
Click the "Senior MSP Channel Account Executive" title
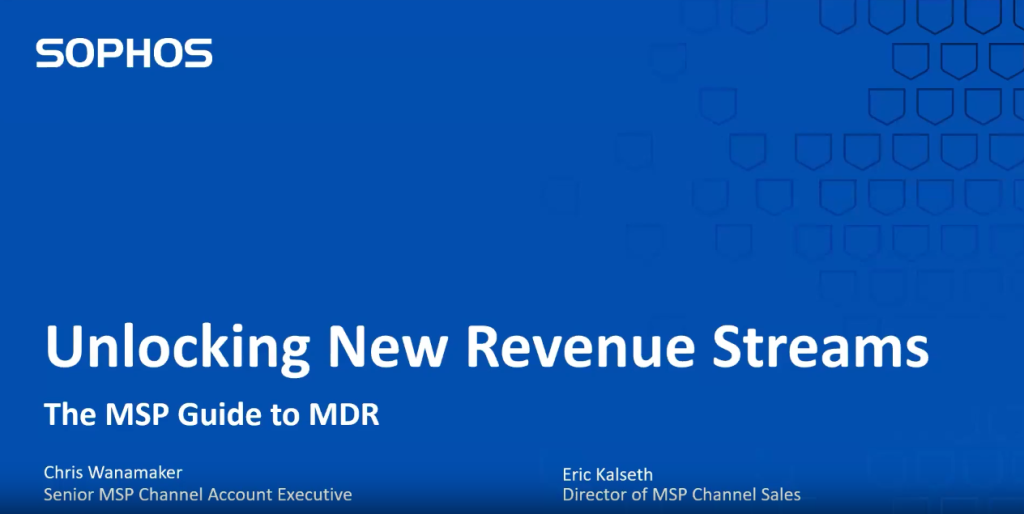[197, 494]
